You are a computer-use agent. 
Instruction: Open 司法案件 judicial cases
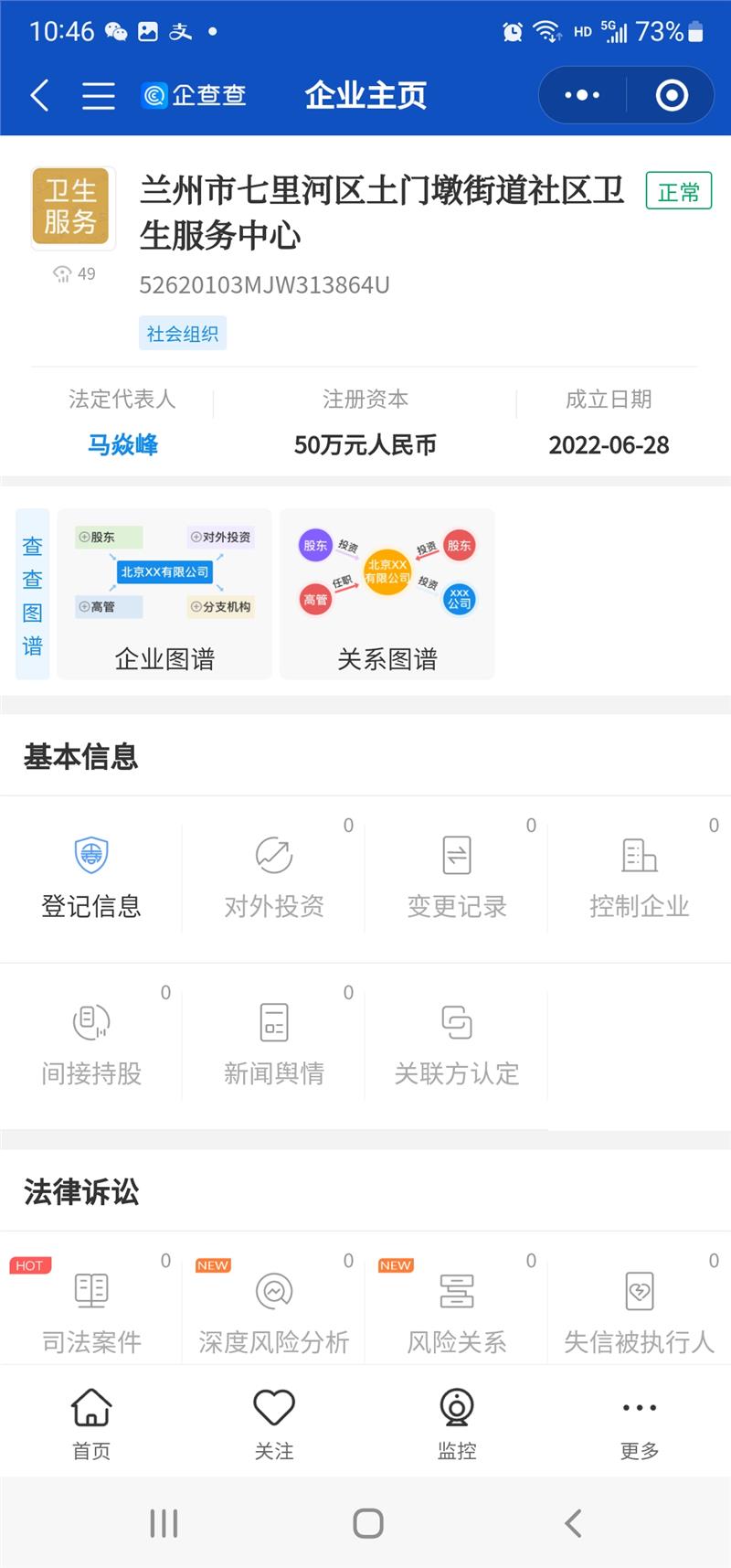point(91,1312)
